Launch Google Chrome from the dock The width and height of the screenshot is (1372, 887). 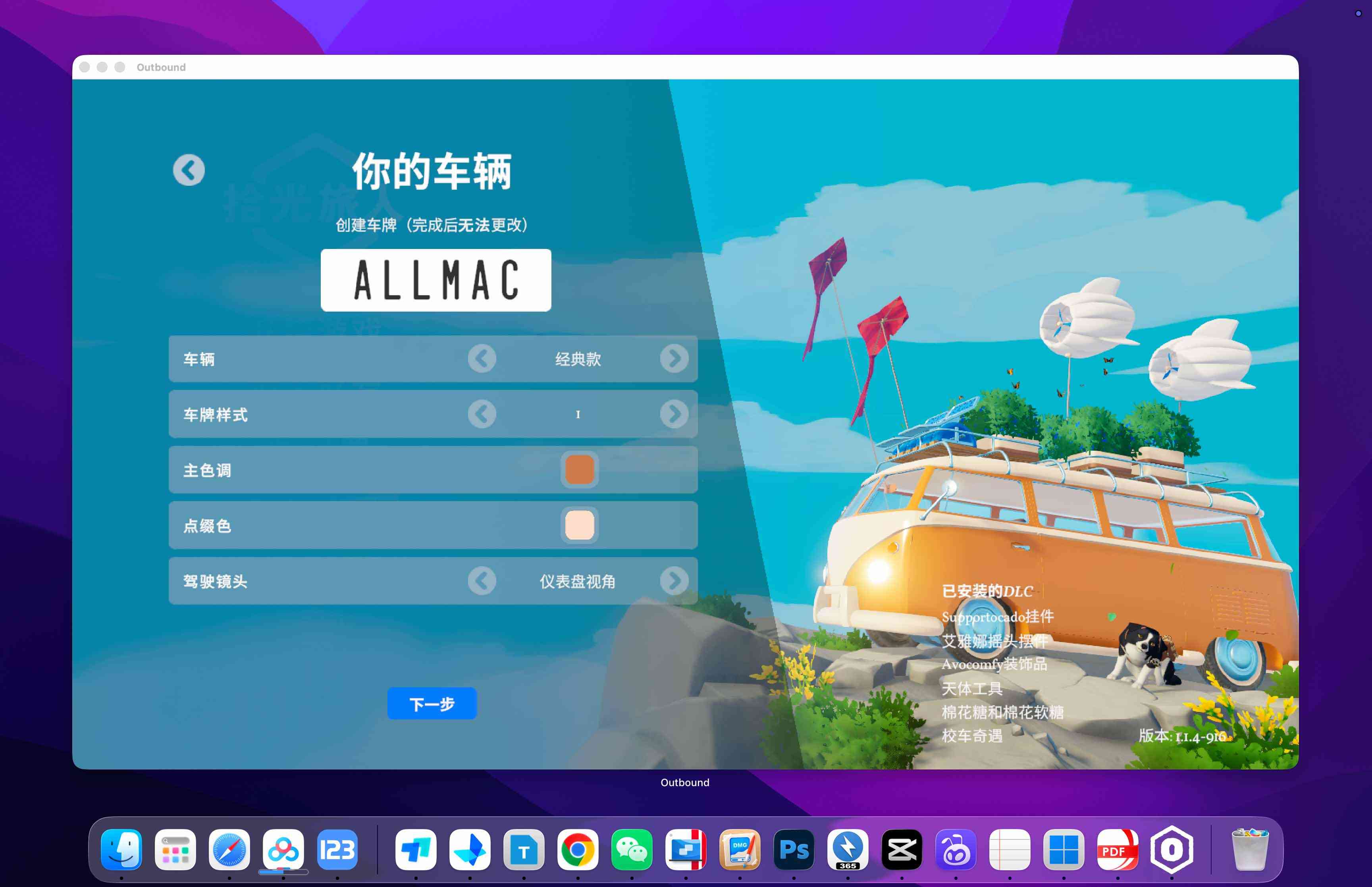pos(578,850)
